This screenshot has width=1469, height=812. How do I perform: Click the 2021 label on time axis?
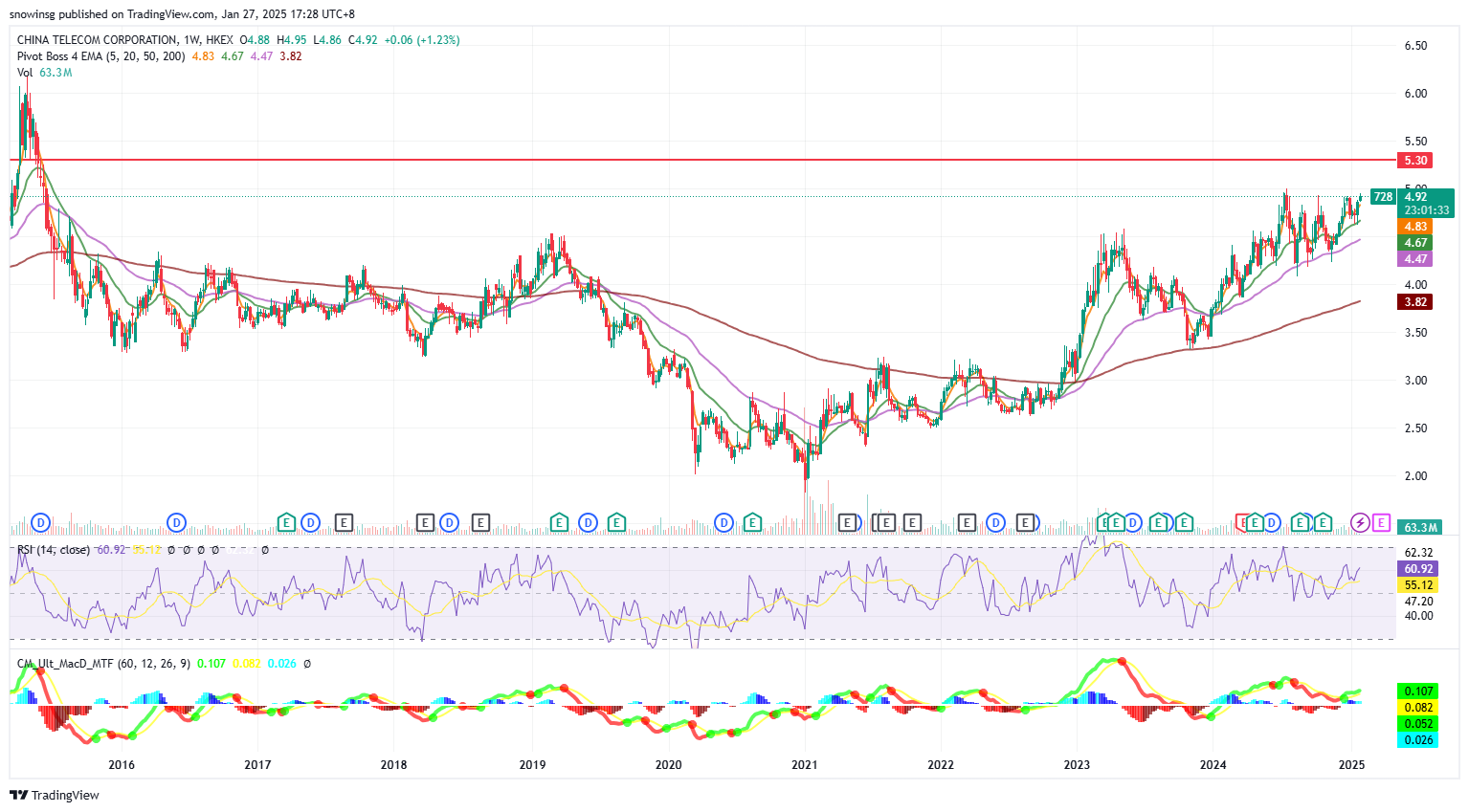[805, 764]
